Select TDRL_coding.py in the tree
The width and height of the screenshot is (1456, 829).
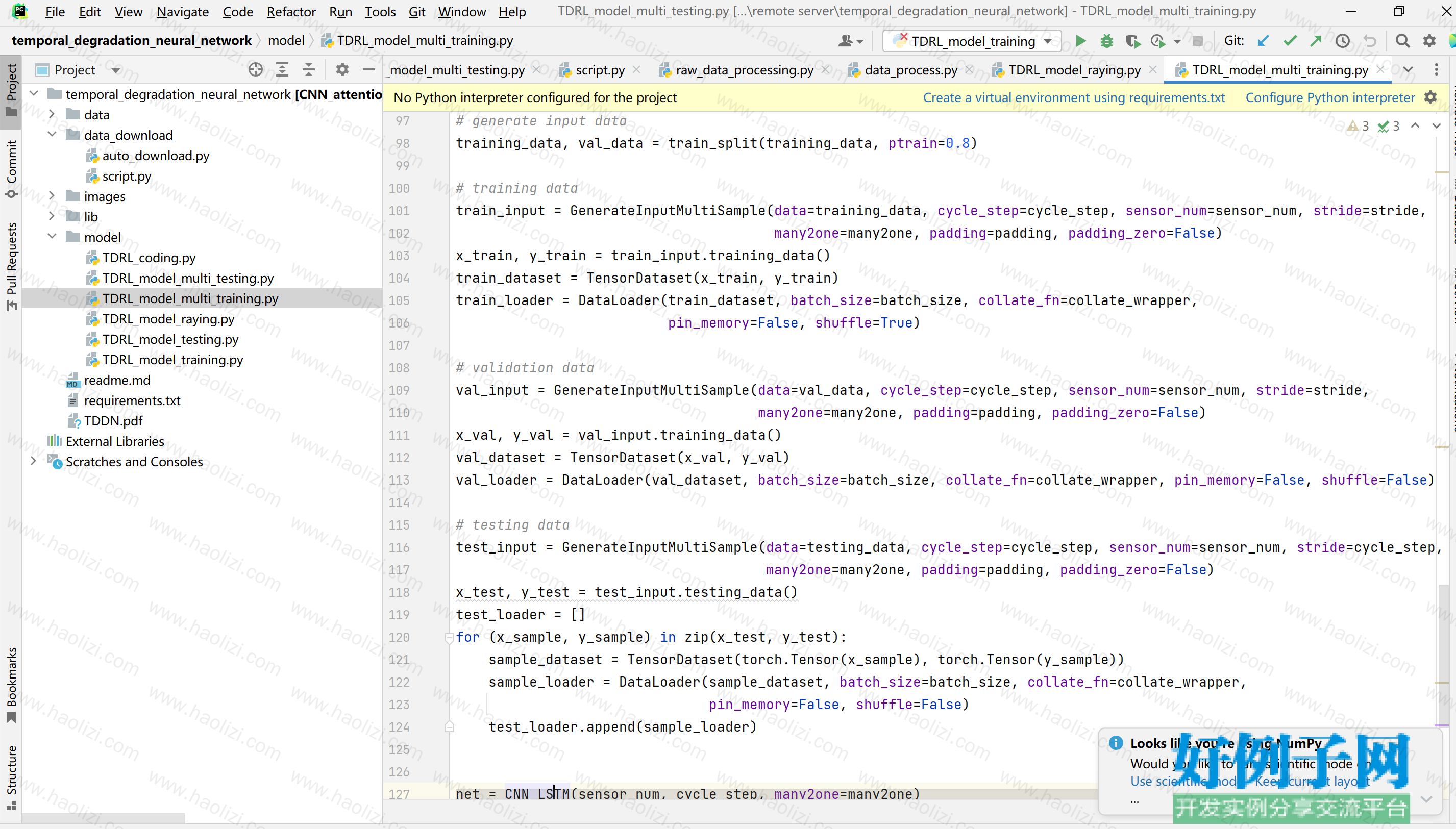click(x=149, y=257)
